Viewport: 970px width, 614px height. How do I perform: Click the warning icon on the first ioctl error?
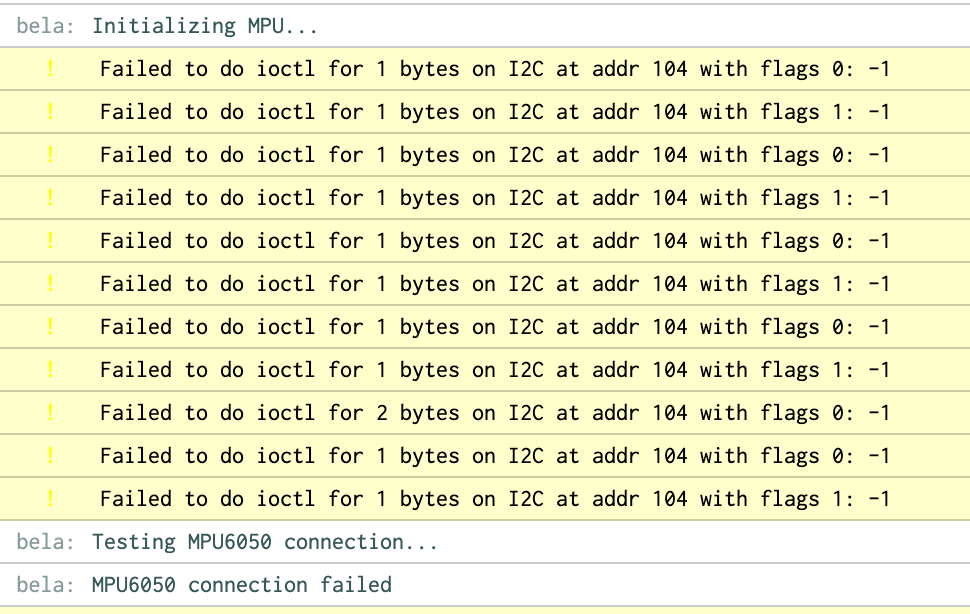tap(50, 69)
